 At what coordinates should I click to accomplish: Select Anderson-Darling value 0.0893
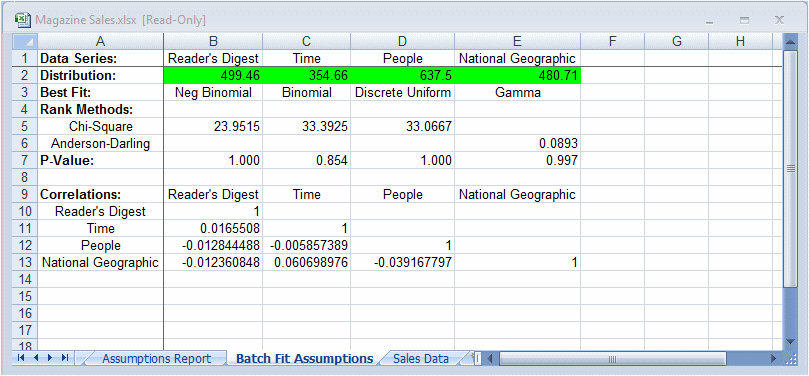(x=517, y=144)
